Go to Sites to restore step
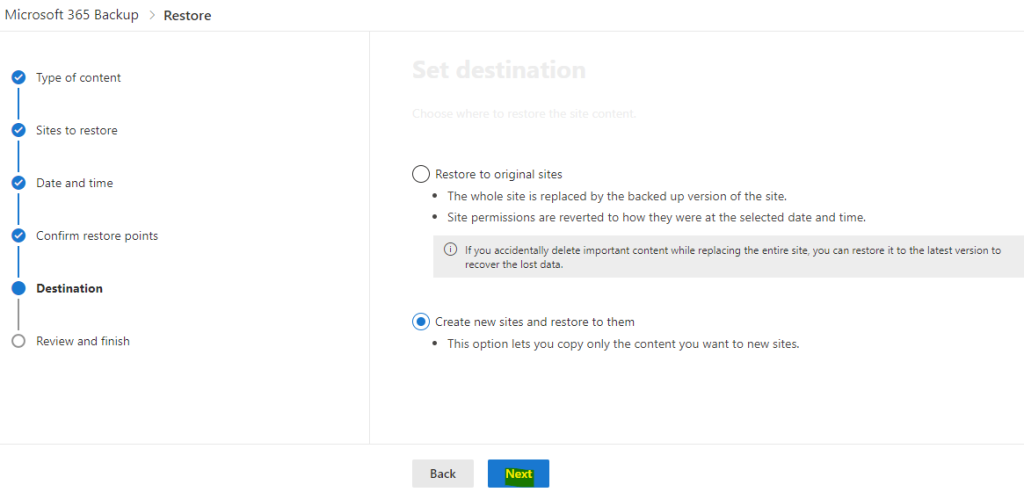Viewport: 1024px width, 492px height. pyautogui.click(x=76, y=130)
